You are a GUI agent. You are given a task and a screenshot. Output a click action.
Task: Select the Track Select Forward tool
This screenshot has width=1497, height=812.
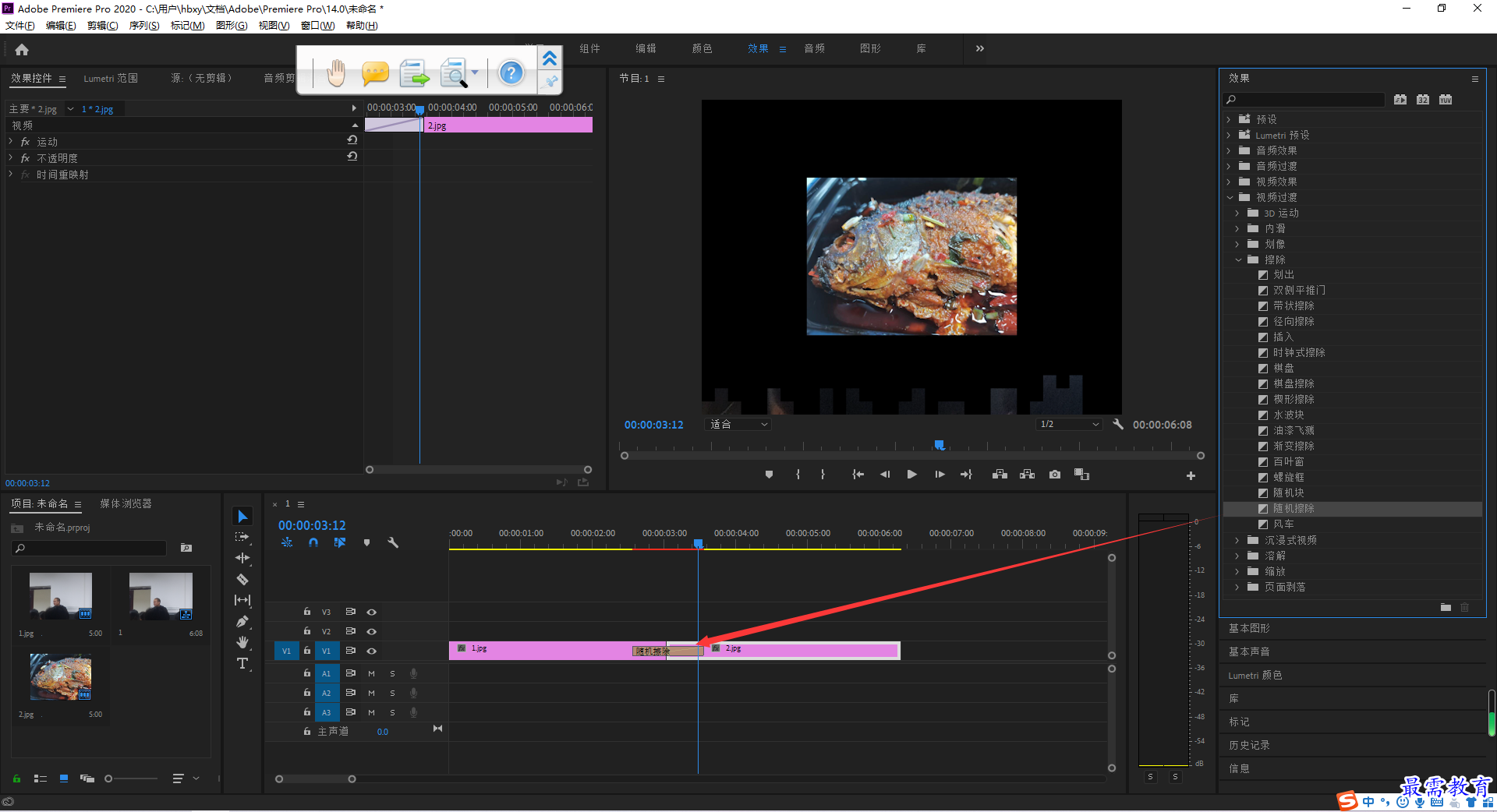point(242,537)
